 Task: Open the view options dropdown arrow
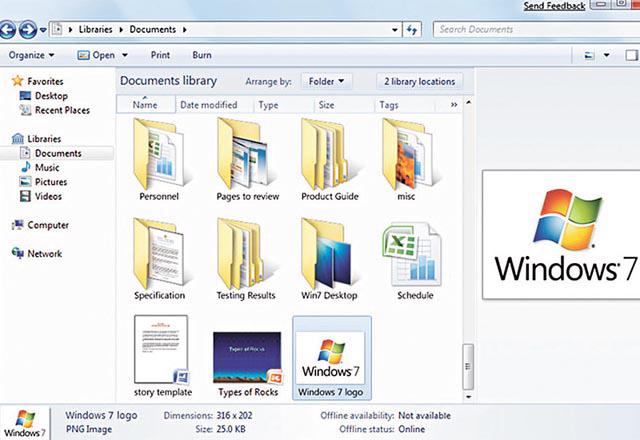point(607,55)
